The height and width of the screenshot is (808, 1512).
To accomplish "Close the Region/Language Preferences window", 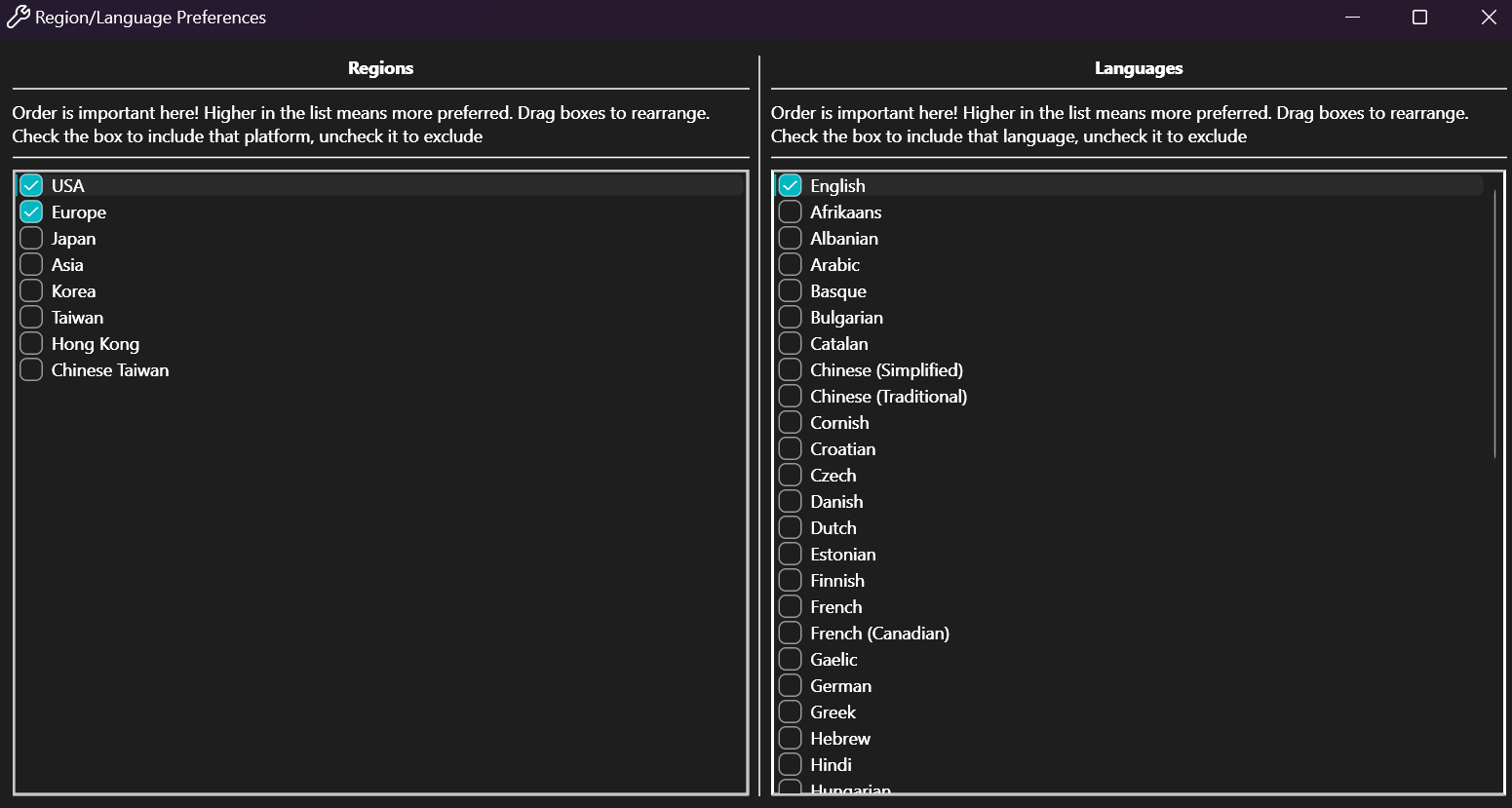I will (x=1489, y=17).
